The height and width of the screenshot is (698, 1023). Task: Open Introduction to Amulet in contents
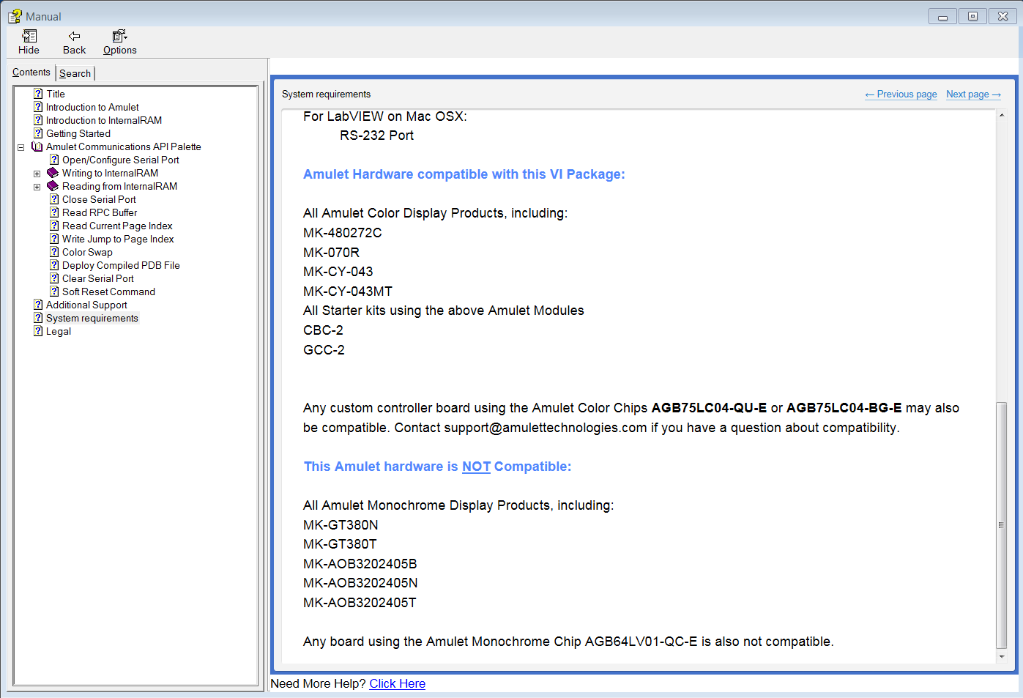[92, 107]
